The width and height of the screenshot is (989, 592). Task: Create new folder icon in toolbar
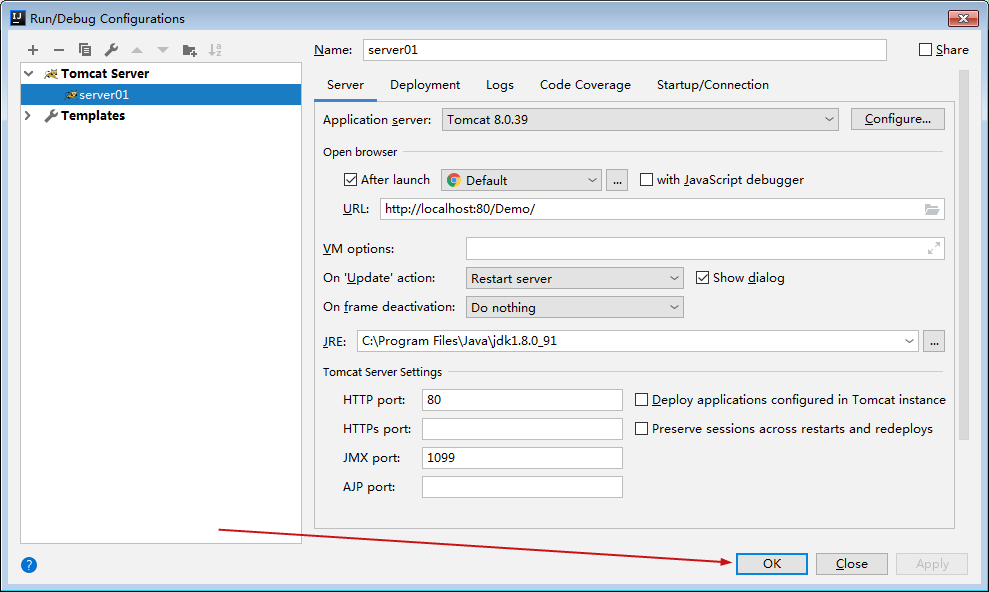189,50
